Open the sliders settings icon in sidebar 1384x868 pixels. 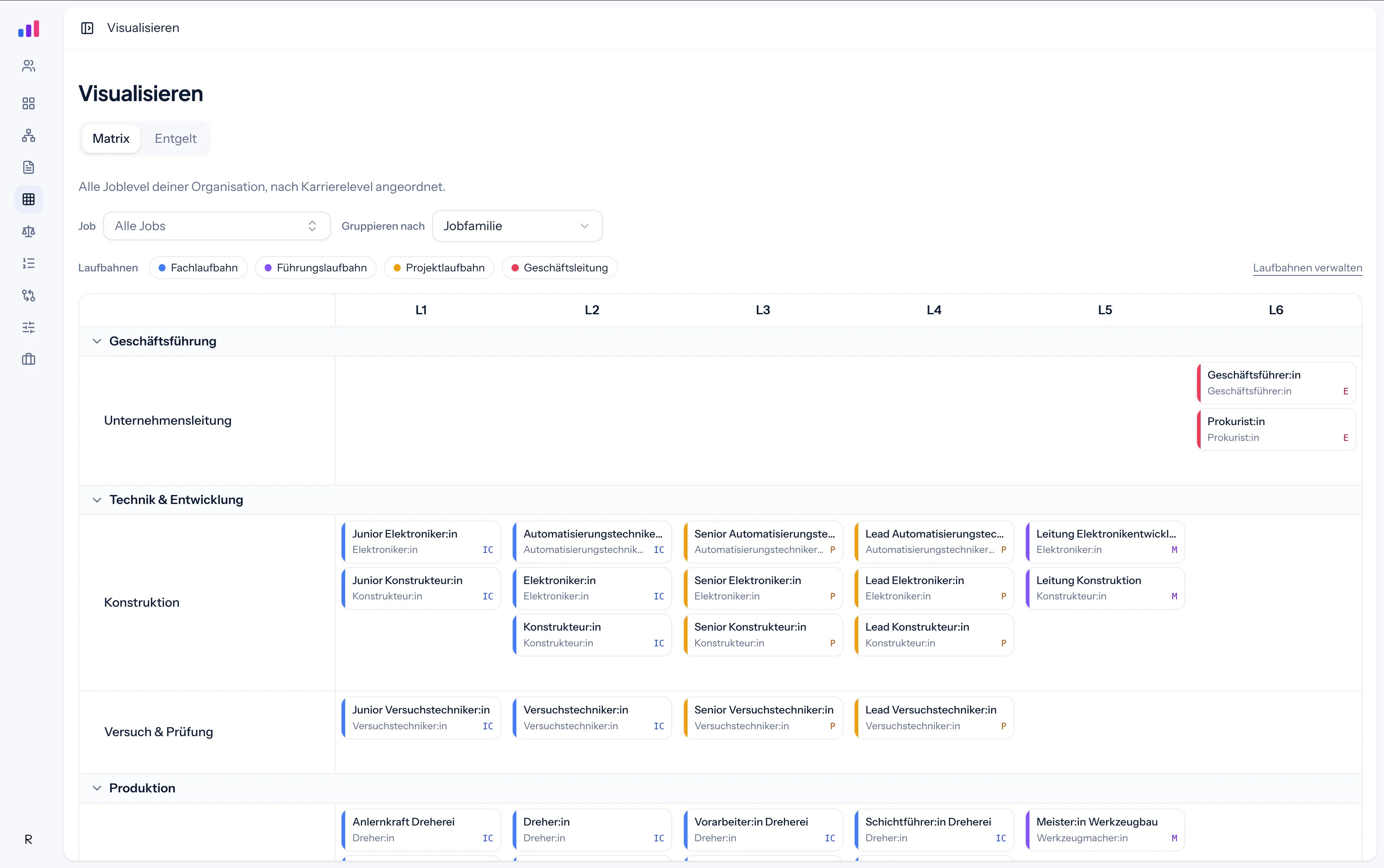[x=29, y=327]
